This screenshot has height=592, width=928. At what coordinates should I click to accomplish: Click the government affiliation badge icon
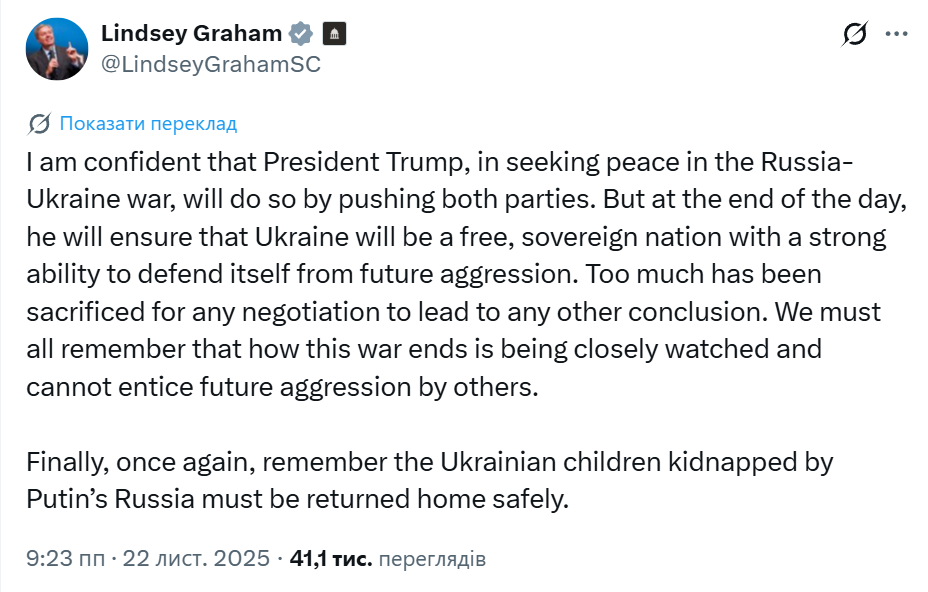(333, 34)
